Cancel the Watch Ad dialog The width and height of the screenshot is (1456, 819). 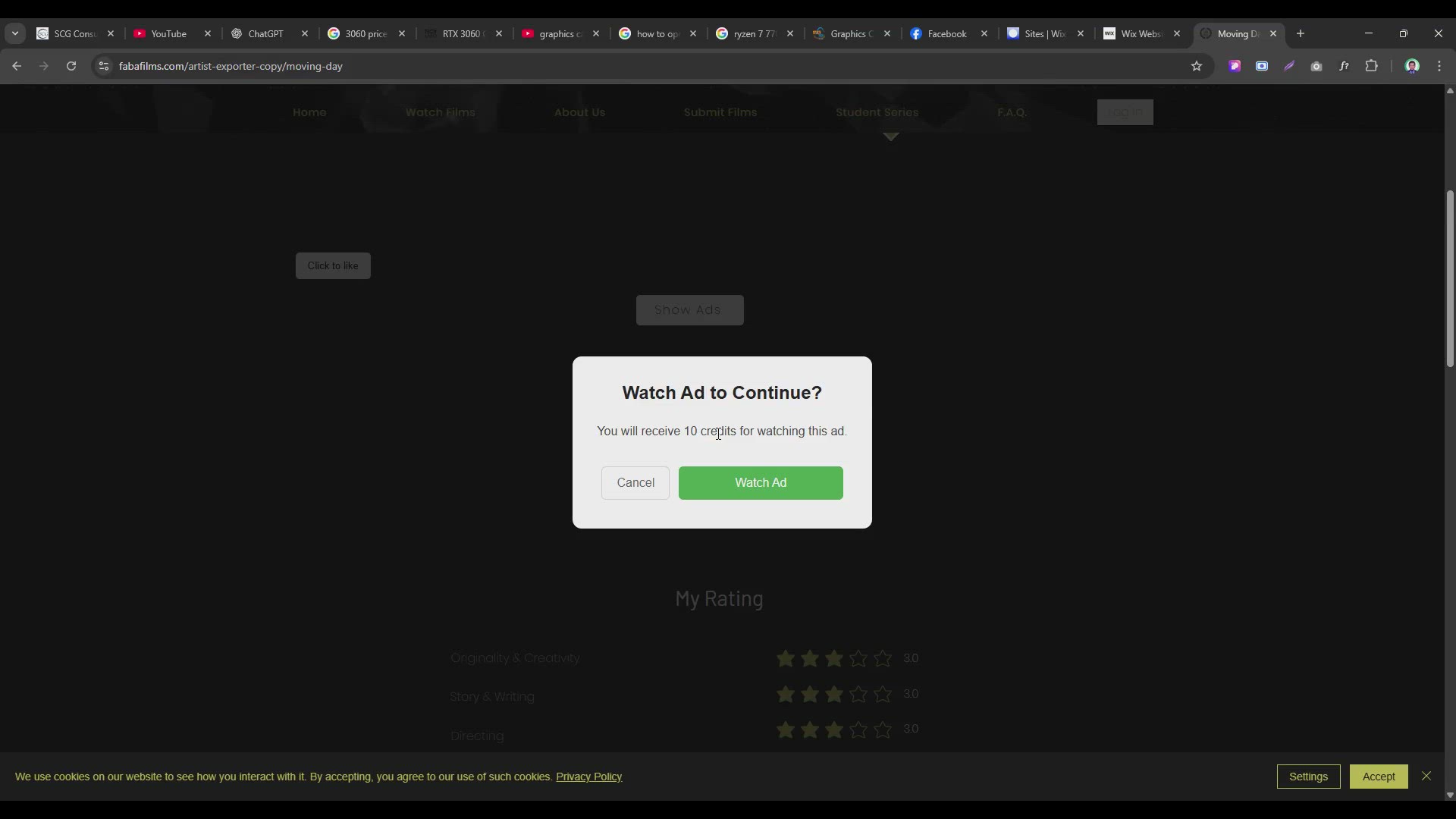coord(635,483)
